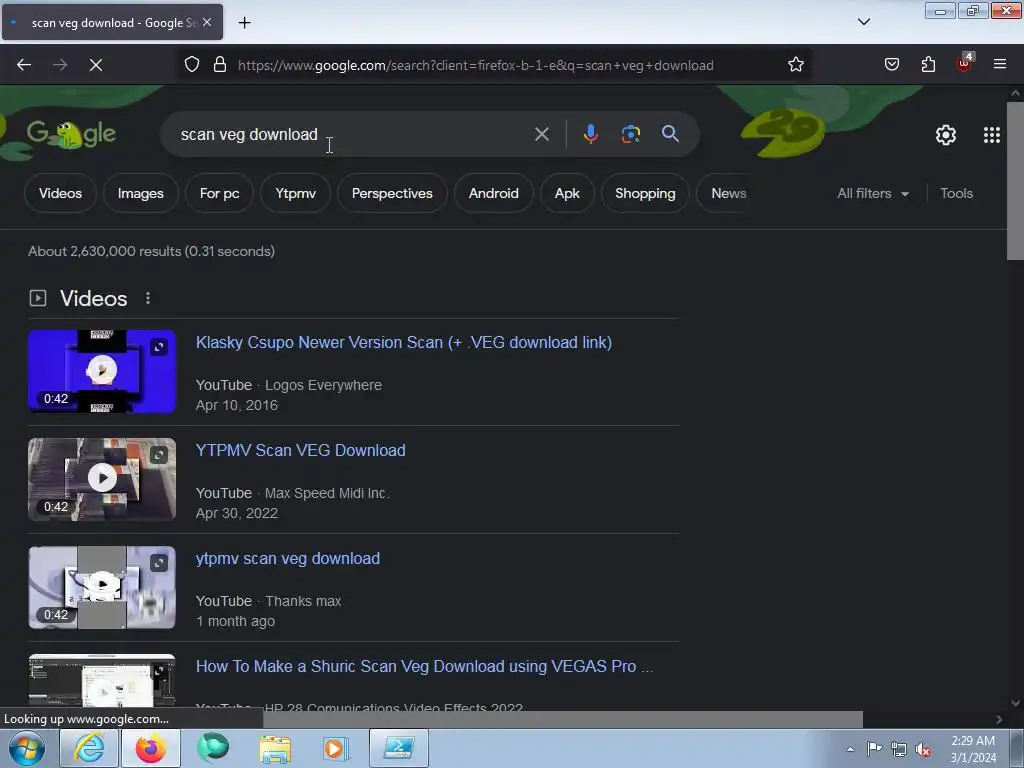This screenshot has width=1024, height=768.
Task: Apply the Apk filter chip
Action: click(x=567, y=193)
